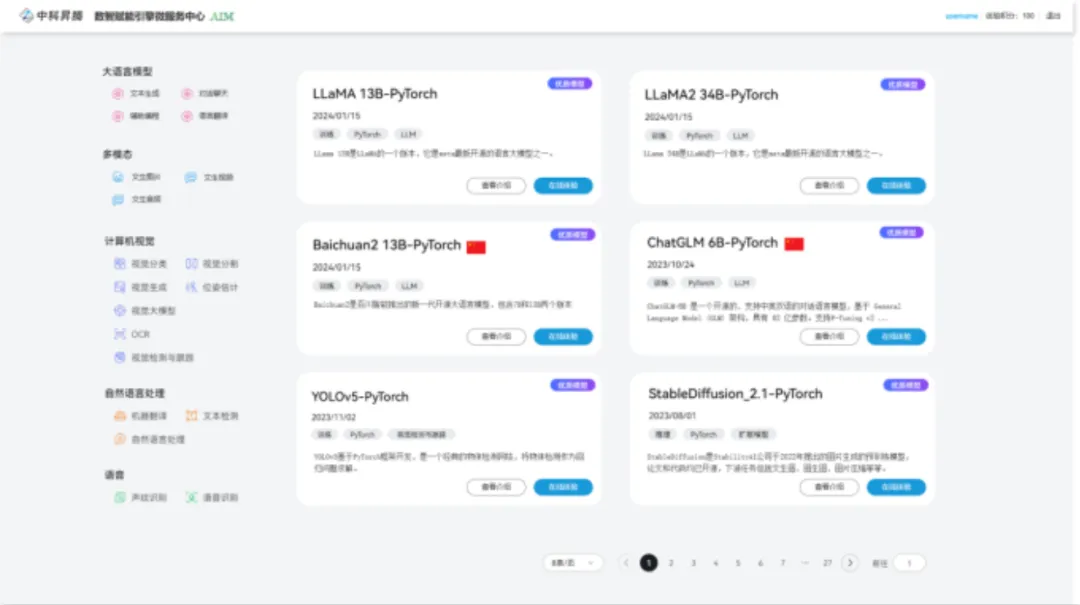Click the 视觉大模型 sidebar icon
Viewport: 1080px width, 605px height.
(119, 311)
